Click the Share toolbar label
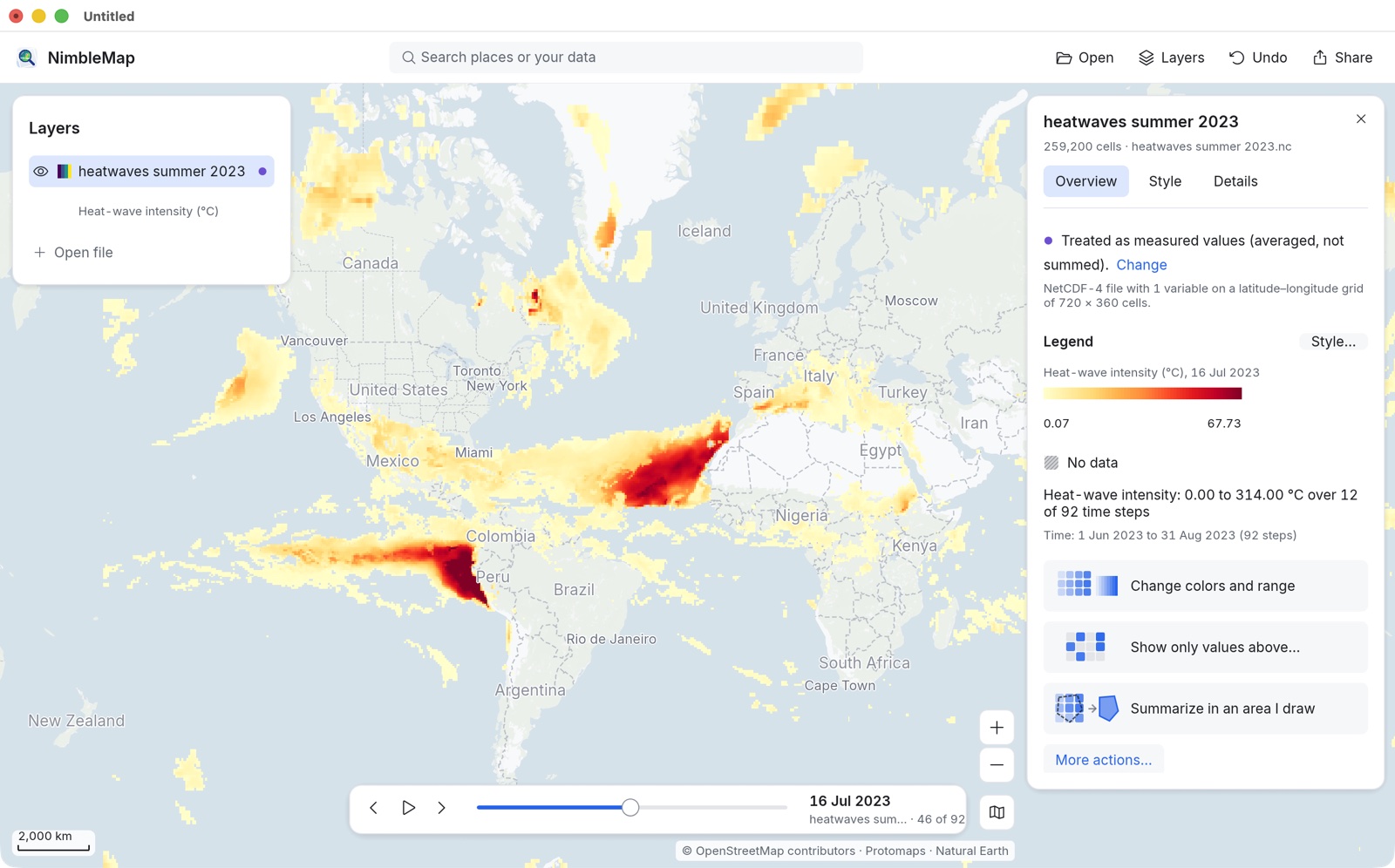 [x=1353, y=58]
